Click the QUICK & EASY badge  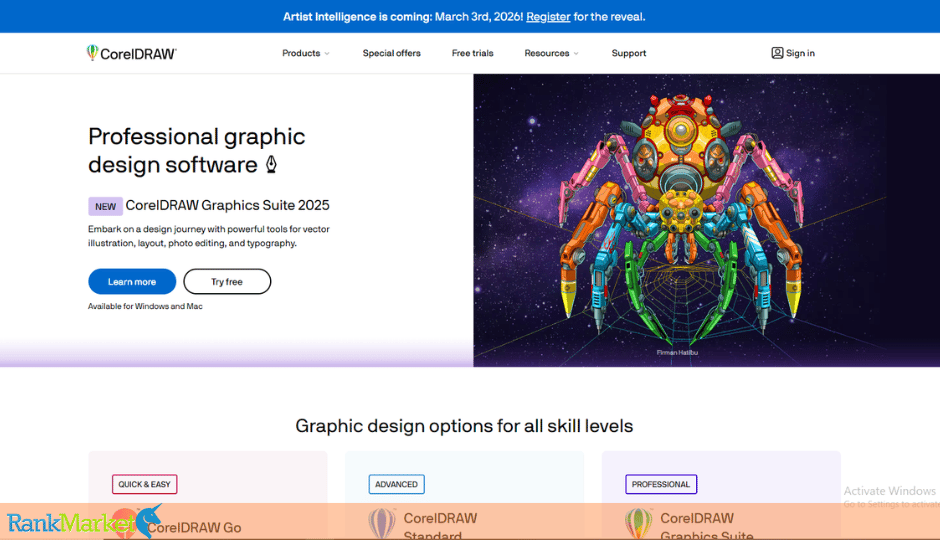[x=144, y=484]
